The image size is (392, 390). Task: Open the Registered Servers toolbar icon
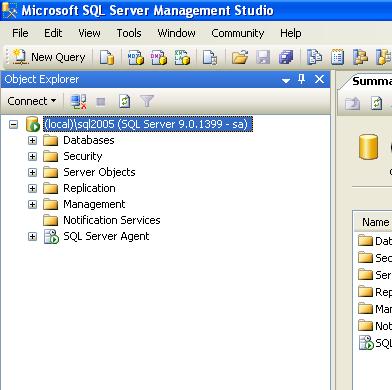[x=314, y=57]
